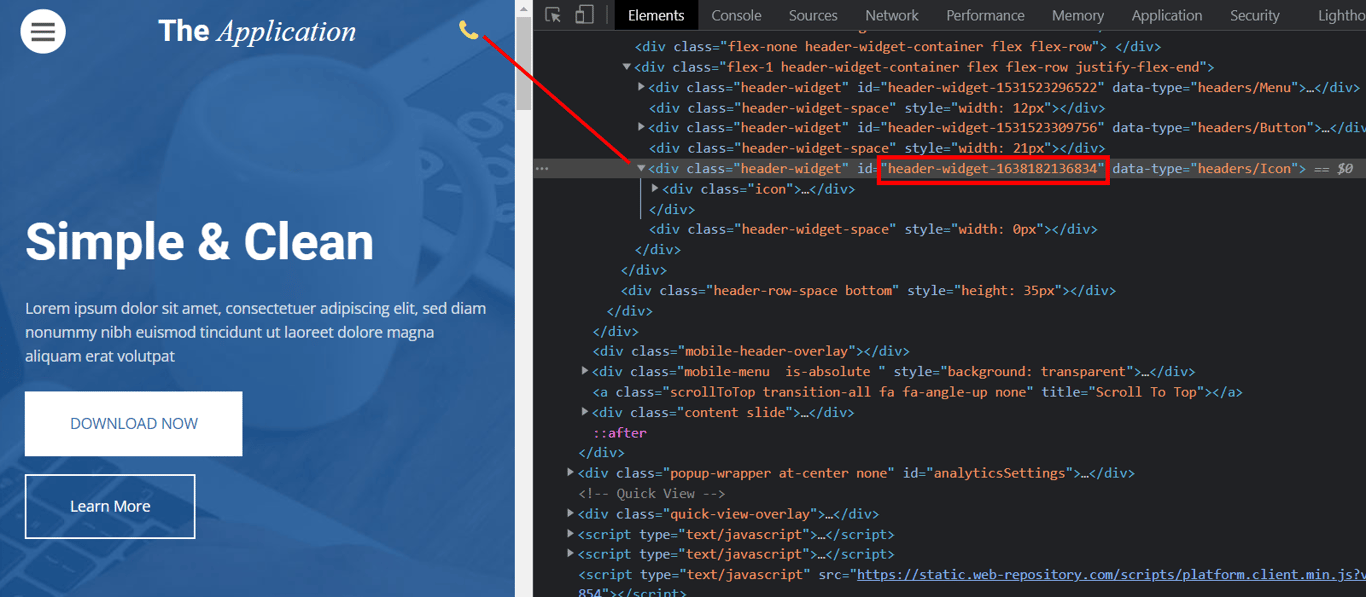This screenshot has width=1366, height=597.
Task: Select the flex-none header-widget-container line
Action: (x=897, y=47)
